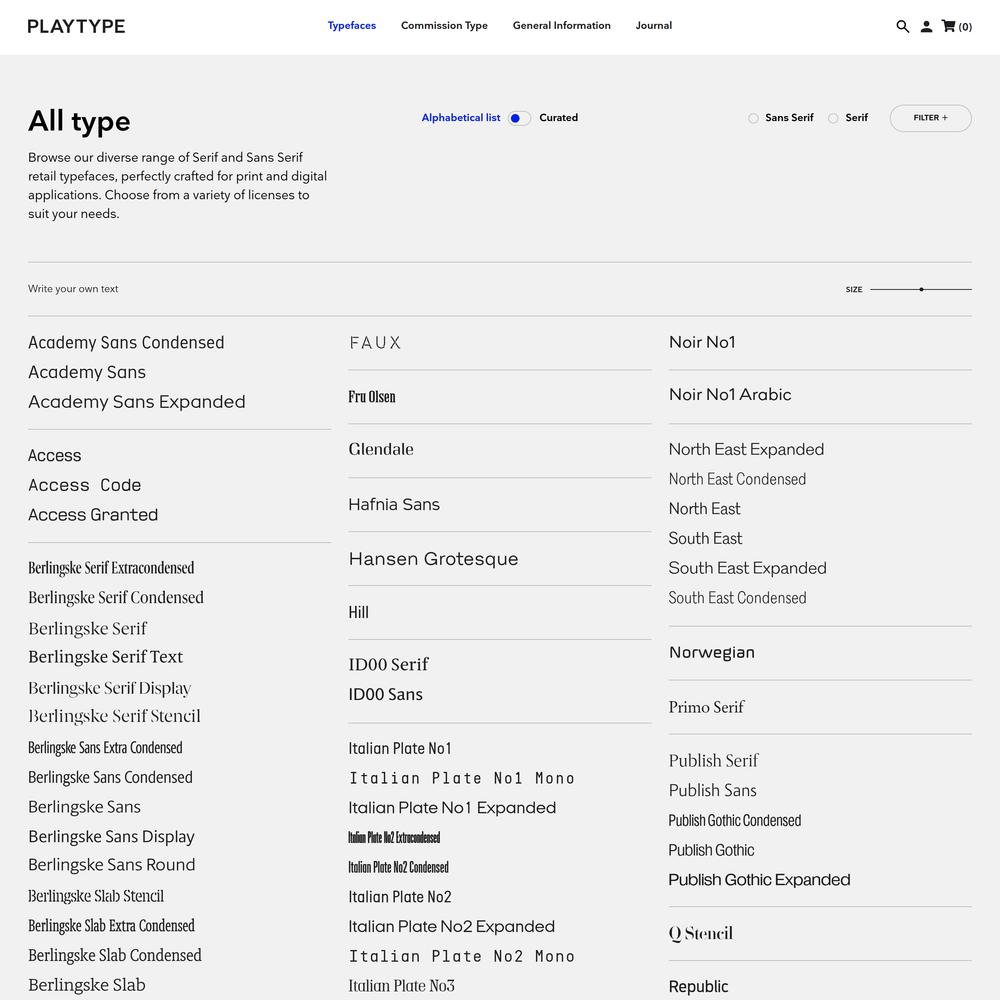Choose the Curated view label
This screenshot has width=1000, height=1000.
pos(558,118)
